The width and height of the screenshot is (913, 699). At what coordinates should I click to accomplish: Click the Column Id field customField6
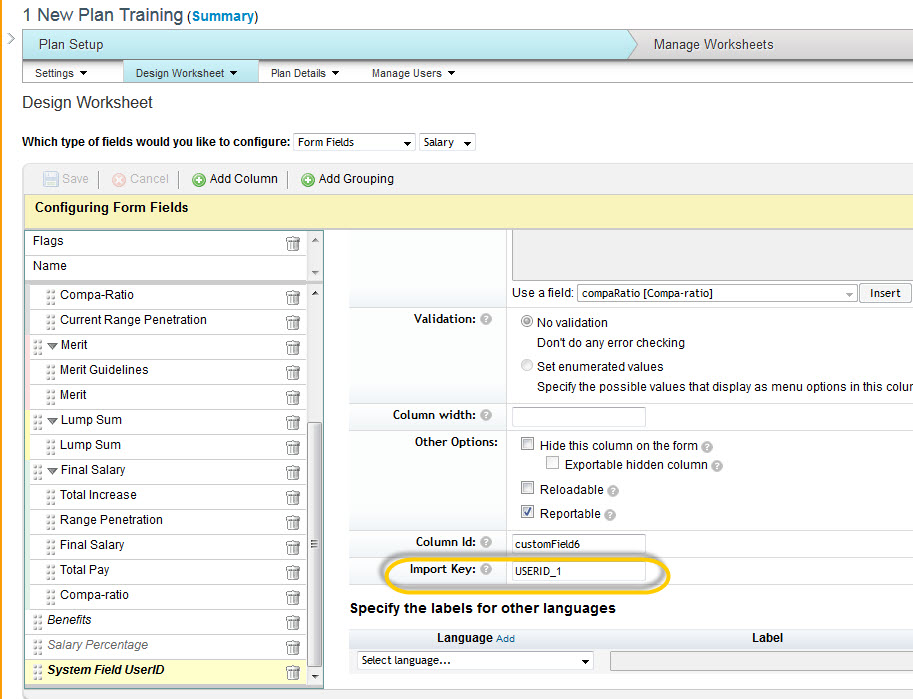coord(579,543)
